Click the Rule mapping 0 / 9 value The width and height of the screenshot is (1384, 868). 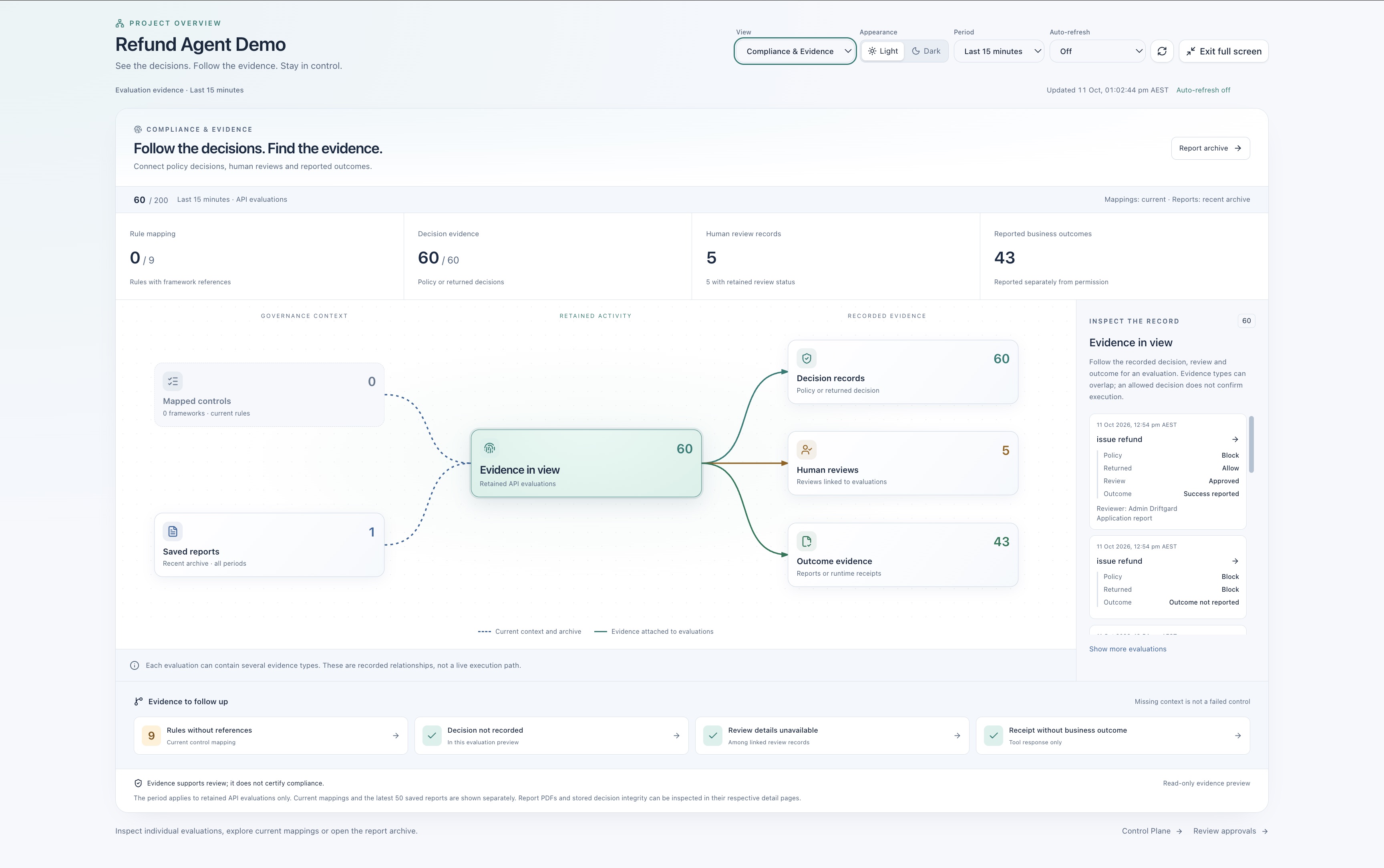142,258
